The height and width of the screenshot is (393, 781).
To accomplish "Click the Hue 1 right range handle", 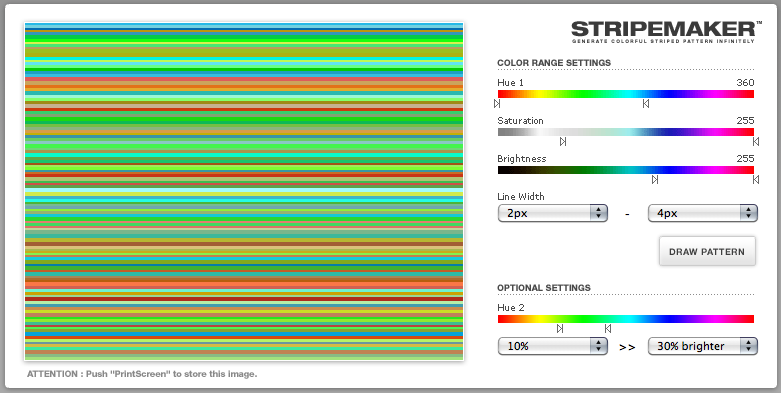I will click(646, 104).
